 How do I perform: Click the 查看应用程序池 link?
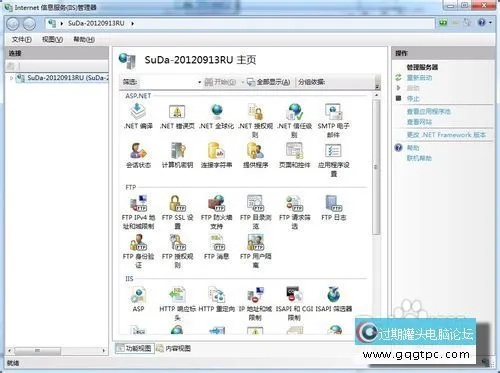coord(428,111)
